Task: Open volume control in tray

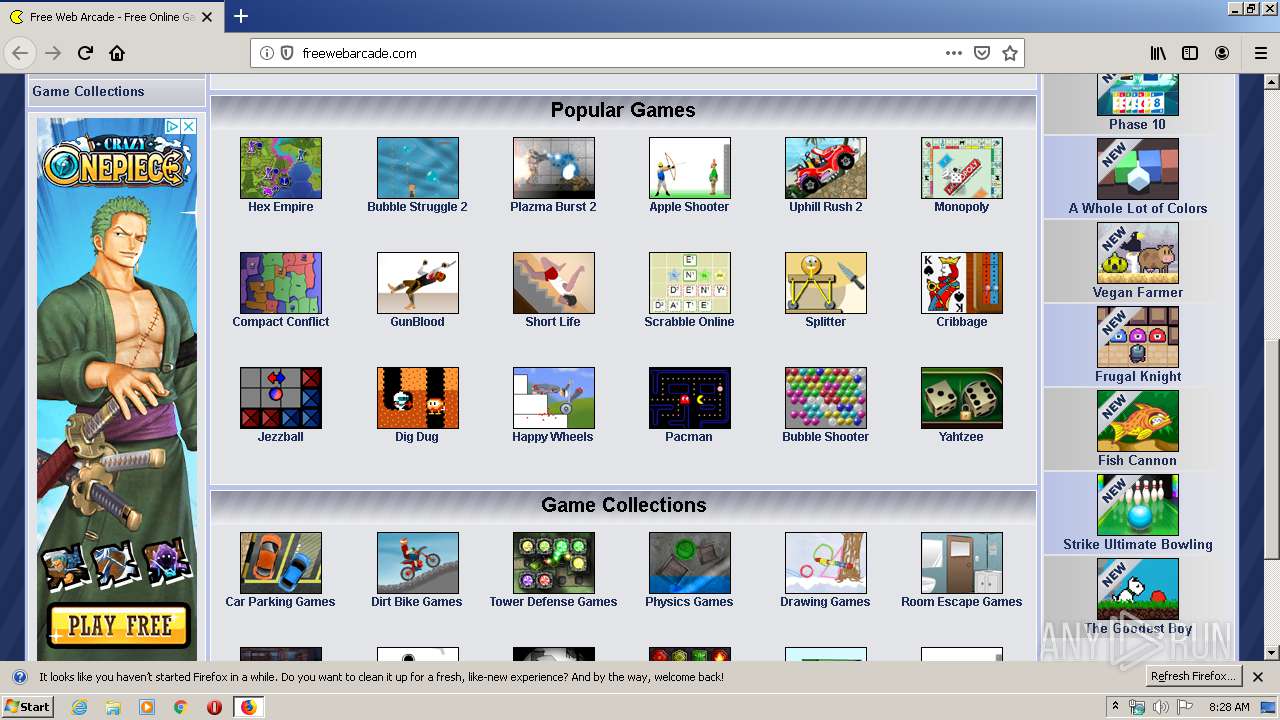Action: [1160, 707]
